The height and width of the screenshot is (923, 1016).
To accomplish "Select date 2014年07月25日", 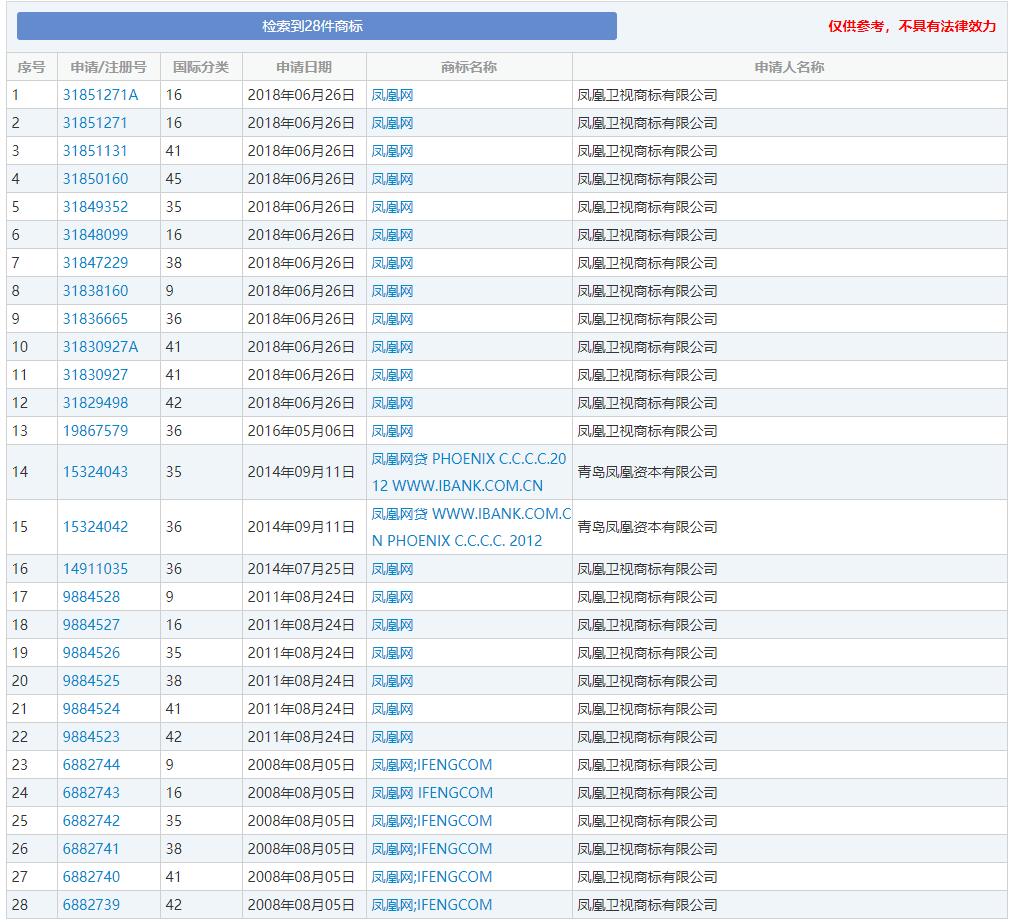I will [x=301, y=569].
